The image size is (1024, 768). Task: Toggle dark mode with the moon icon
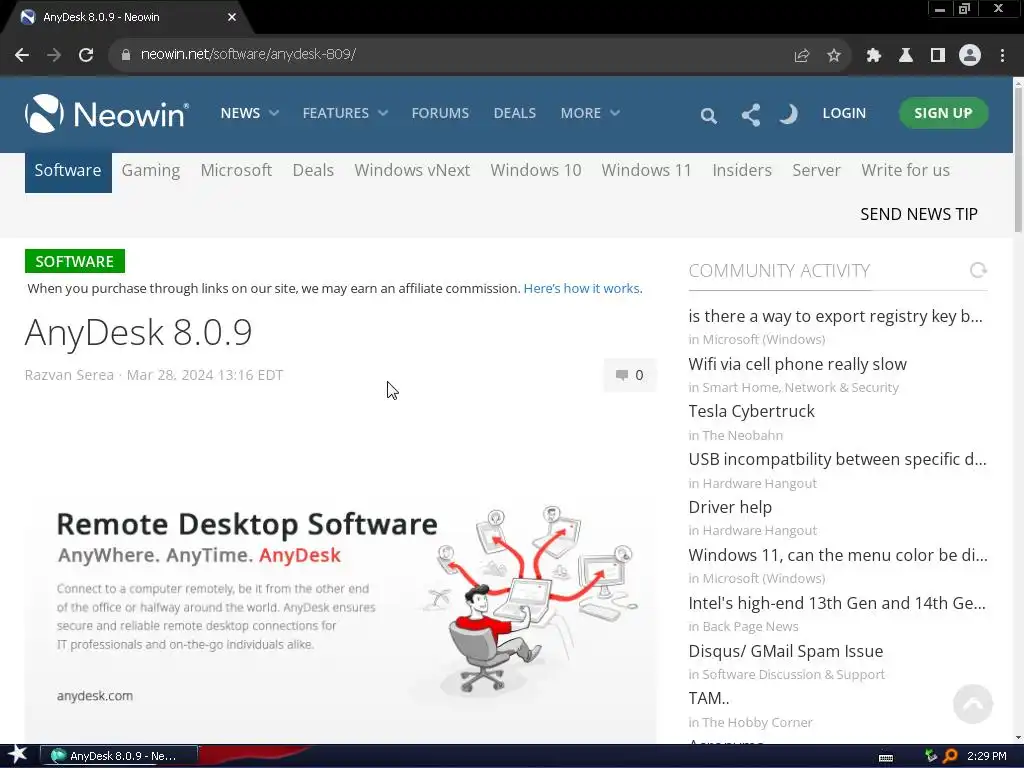(x=788, y=114)
